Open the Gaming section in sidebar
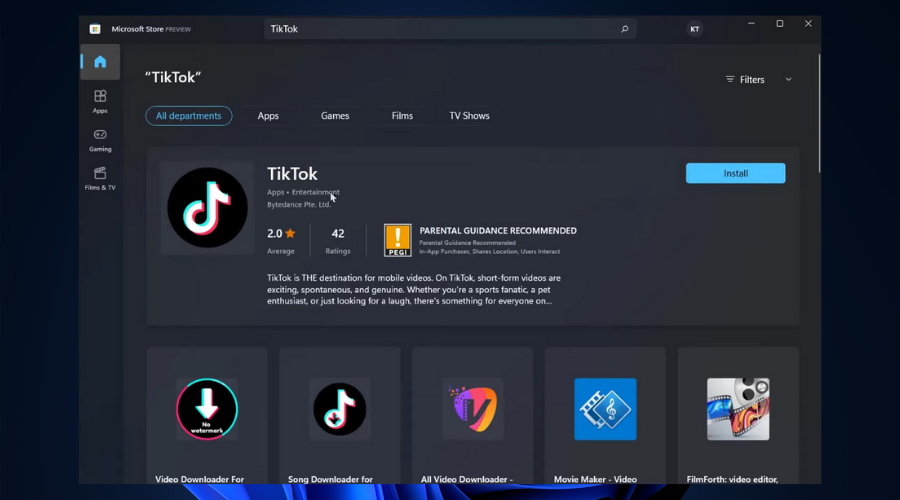 point(100,140)
